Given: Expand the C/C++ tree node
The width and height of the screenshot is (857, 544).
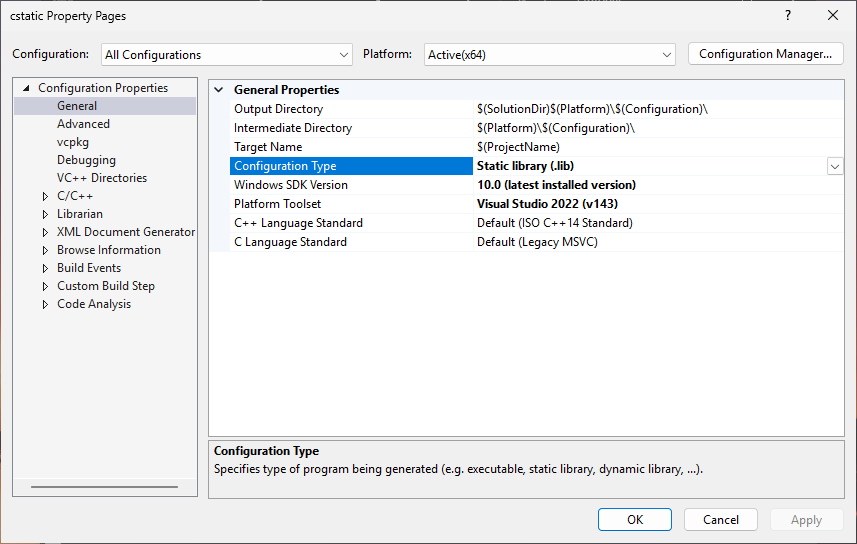Looking at the screenshot, I should [x=45, y=196].
